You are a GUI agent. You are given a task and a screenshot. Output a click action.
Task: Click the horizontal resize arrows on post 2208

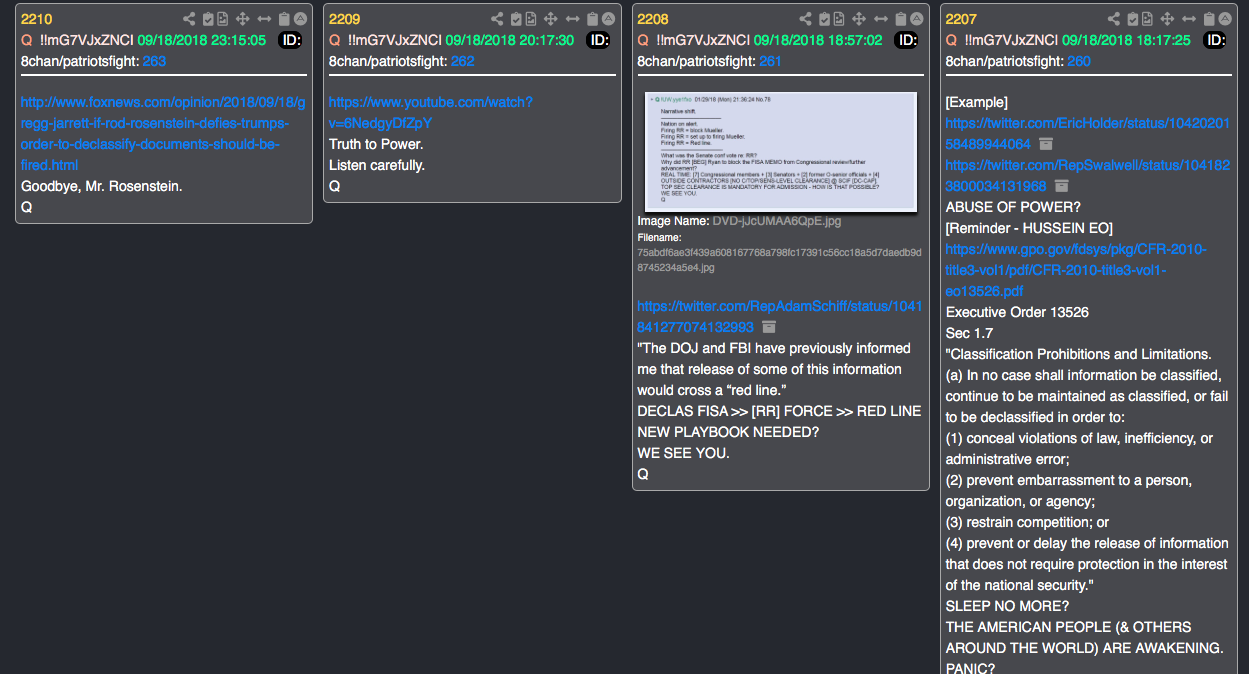tap(881, 19)
